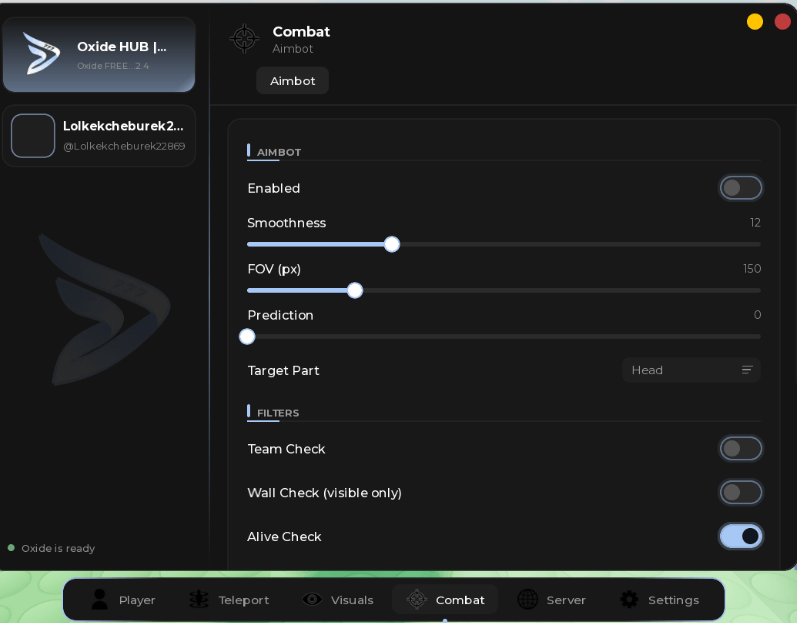The width and height of the screenshot is (797, 623).
Task: Click the red close circle
Action: [783, 22]
